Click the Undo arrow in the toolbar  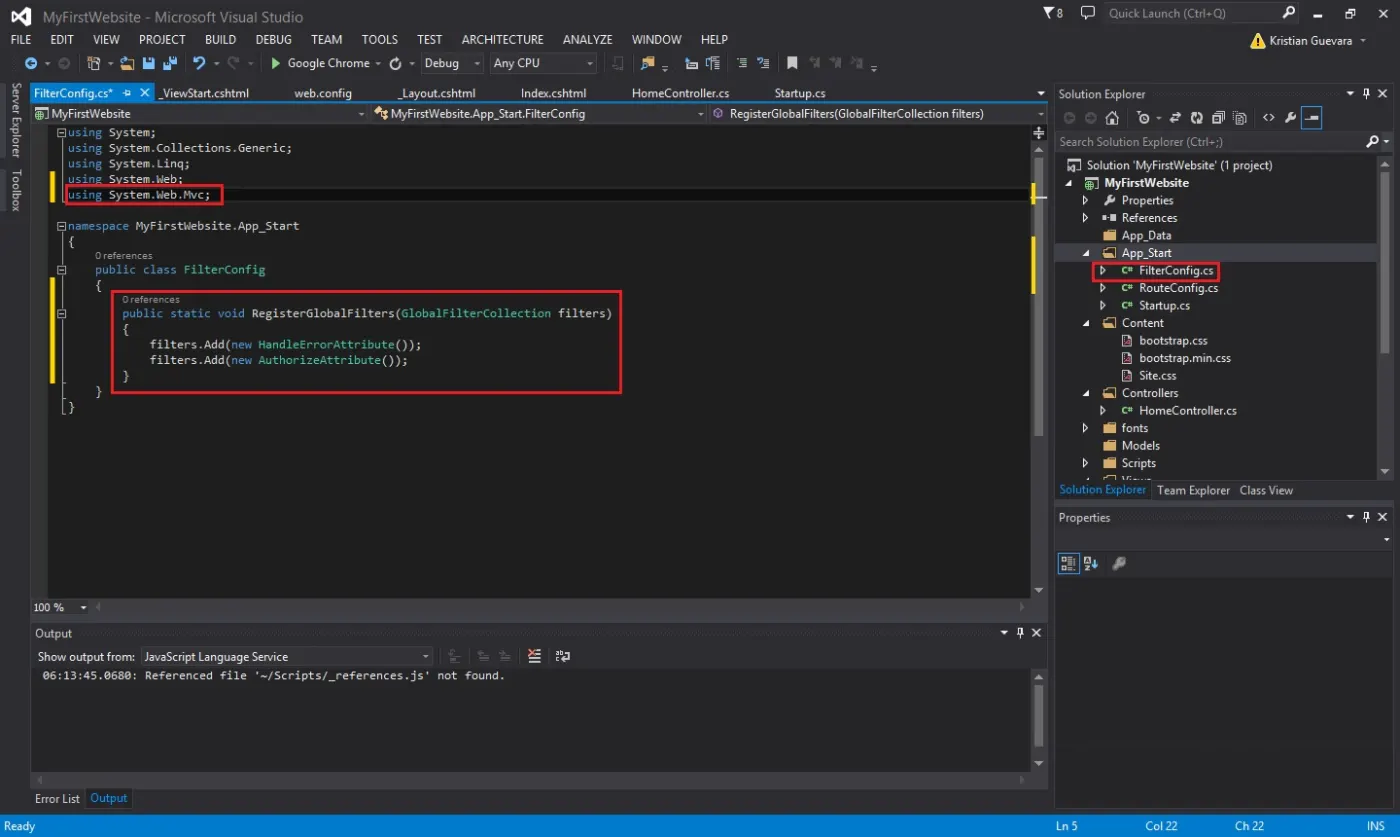point(198,63)
